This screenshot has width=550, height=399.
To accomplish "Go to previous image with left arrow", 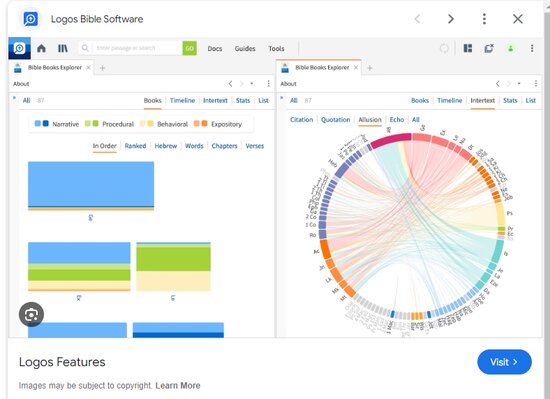I will [417, 19].
